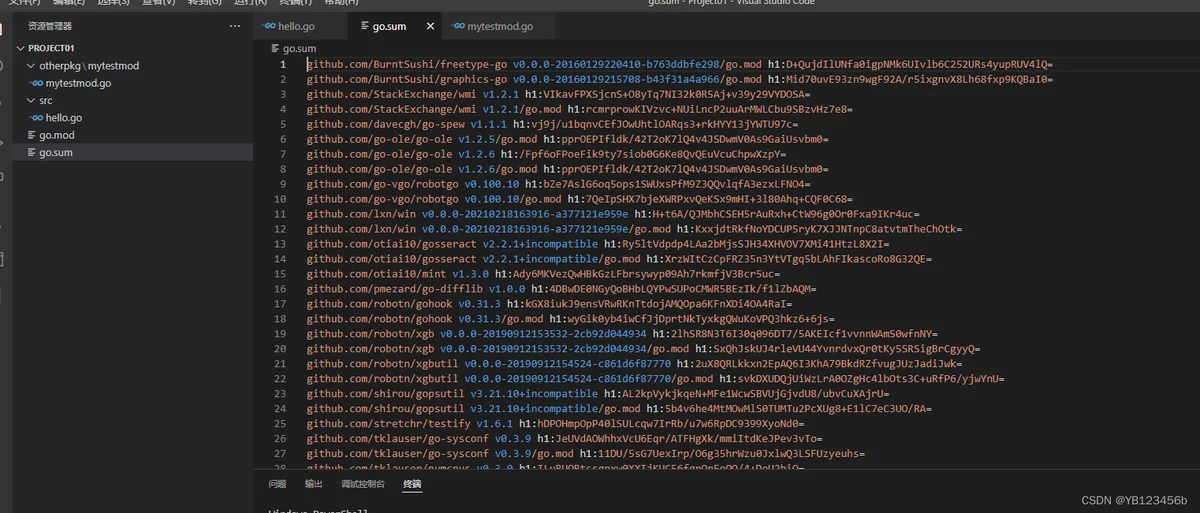Open the 文件(F) menu
This screenshot has width=1200, height=513.
23,3
